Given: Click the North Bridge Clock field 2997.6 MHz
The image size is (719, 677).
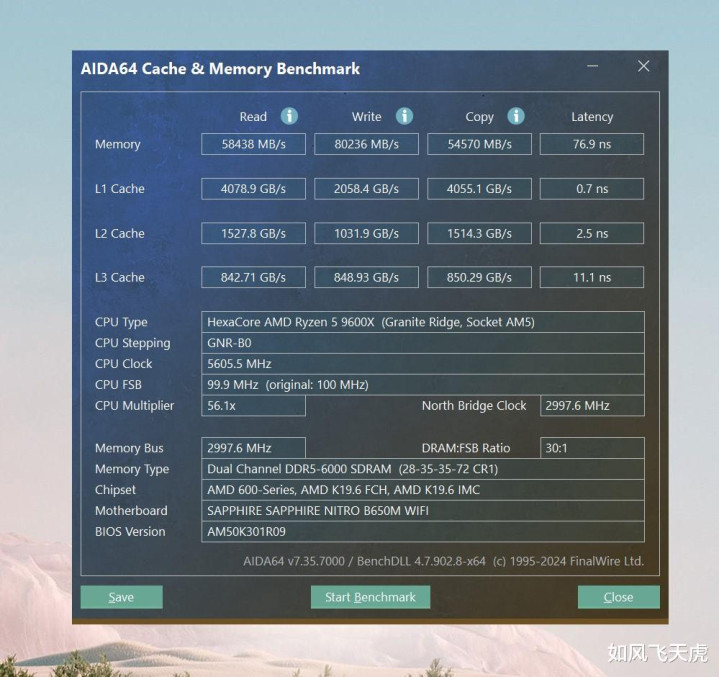Looking at the screenshot, I should pyautogui.click(x=592, y=405).
